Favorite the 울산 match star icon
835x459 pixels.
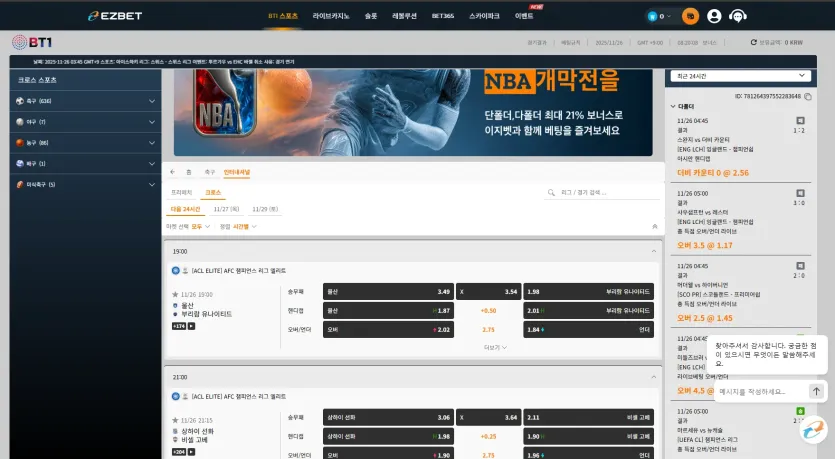[x=175, y=294]
